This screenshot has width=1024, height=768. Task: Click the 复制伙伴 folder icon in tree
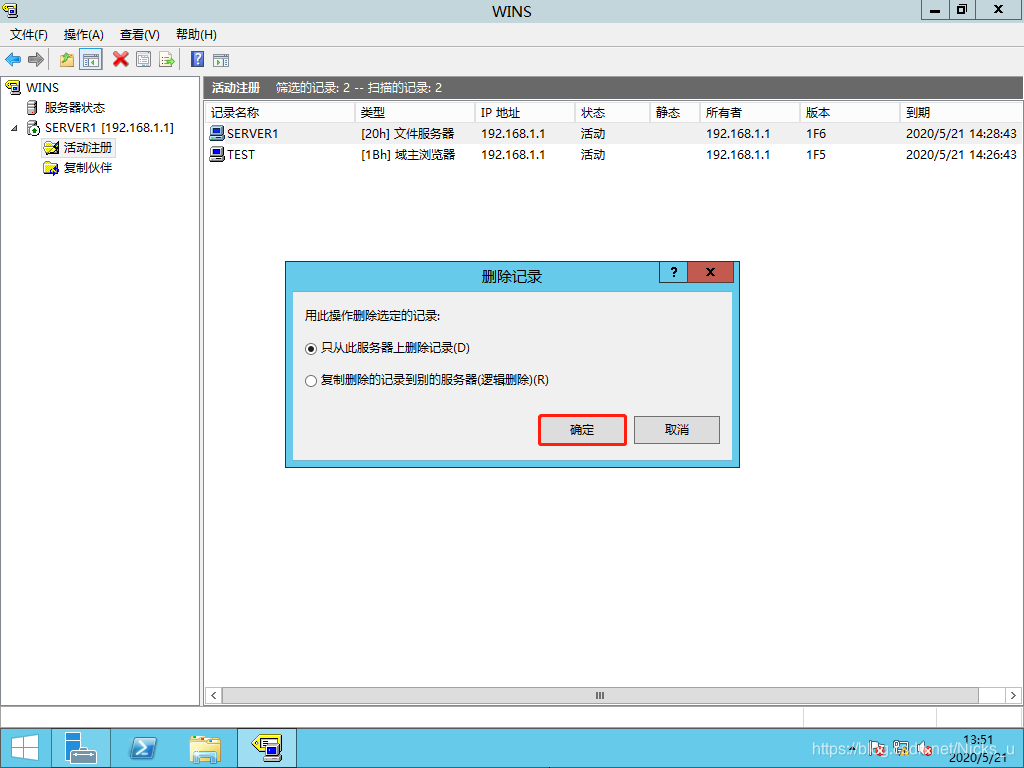51,168
